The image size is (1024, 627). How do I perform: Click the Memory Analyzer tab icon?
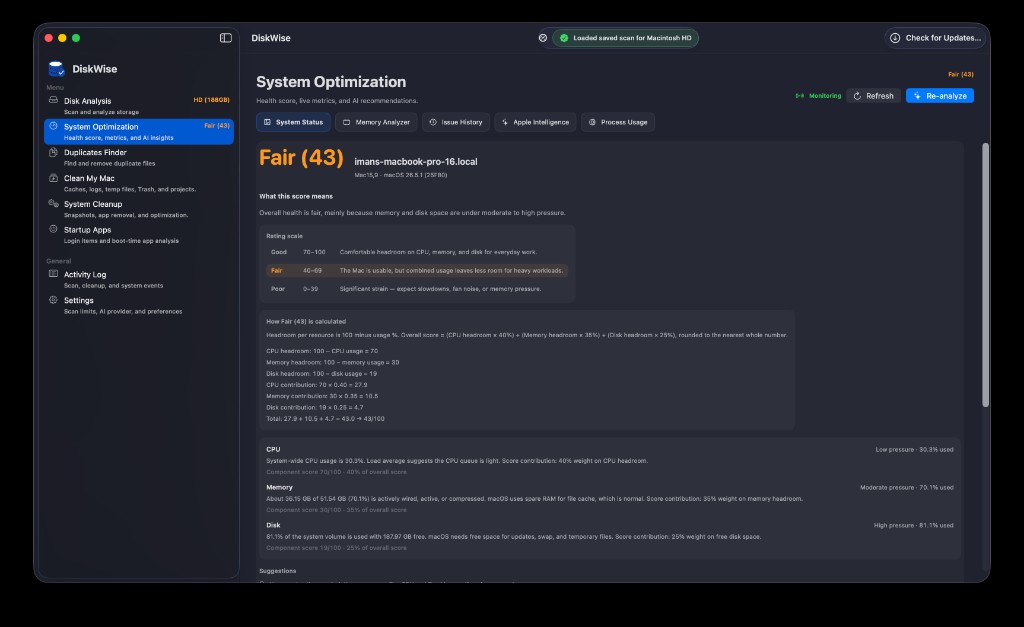pos(347,122)
